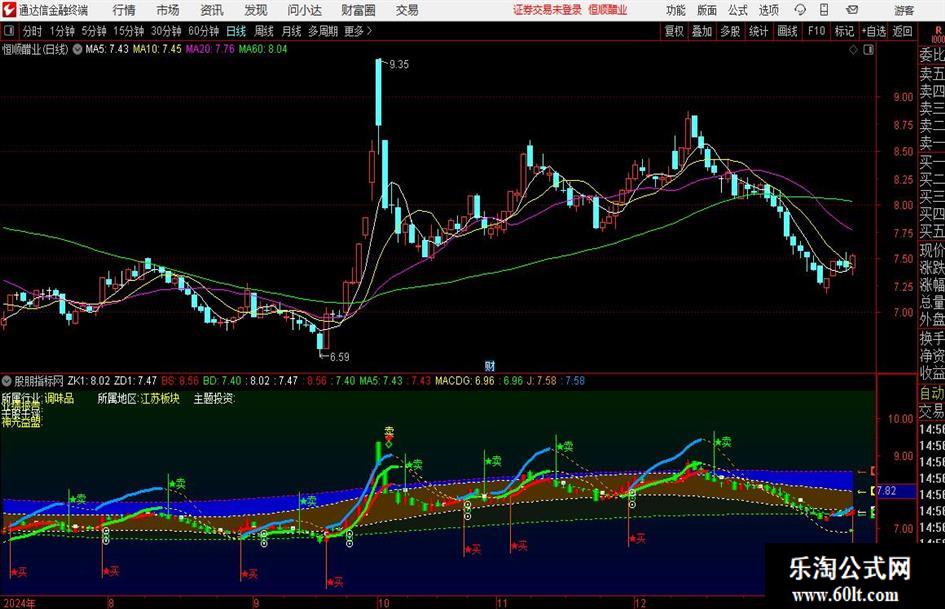
Task: Click the 多股 multi-stock button
Action: pos(730,31)
